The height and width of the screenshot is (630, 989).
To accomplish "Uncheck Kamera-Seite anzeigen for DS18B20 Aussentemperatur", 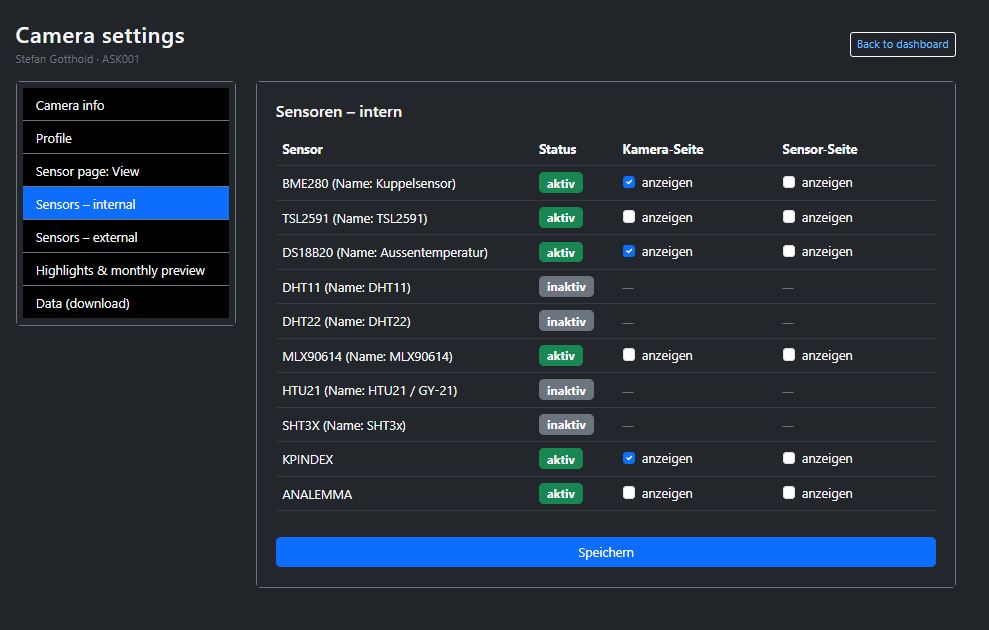I will point(629,251).
